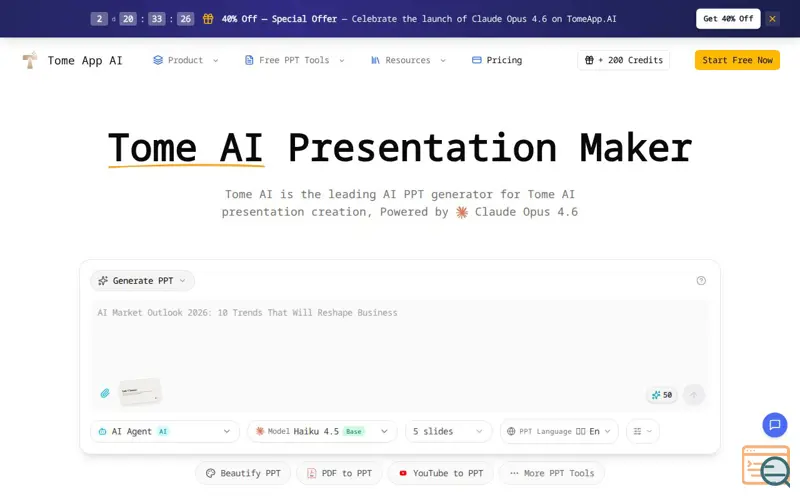Click the 40% Off Special Offer text
The image size is (800, 500).
(x=279, y=19)
